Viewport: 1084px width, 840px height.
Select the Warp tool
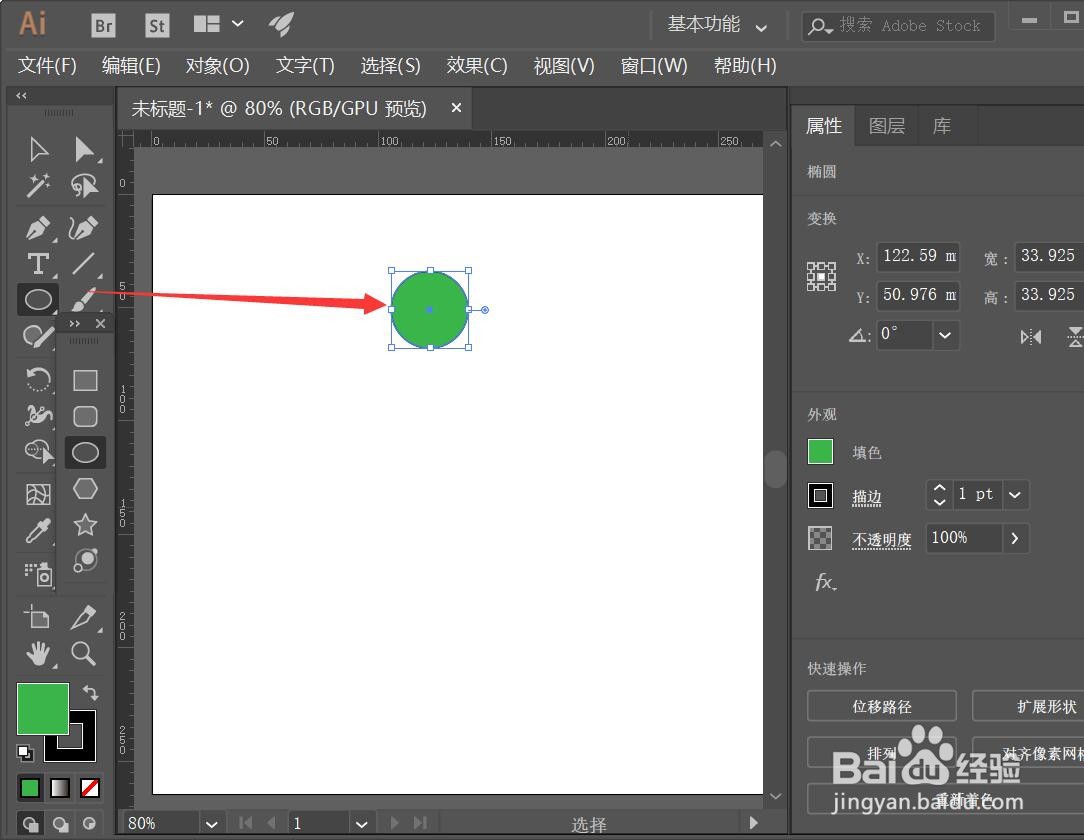pos(39,415)
